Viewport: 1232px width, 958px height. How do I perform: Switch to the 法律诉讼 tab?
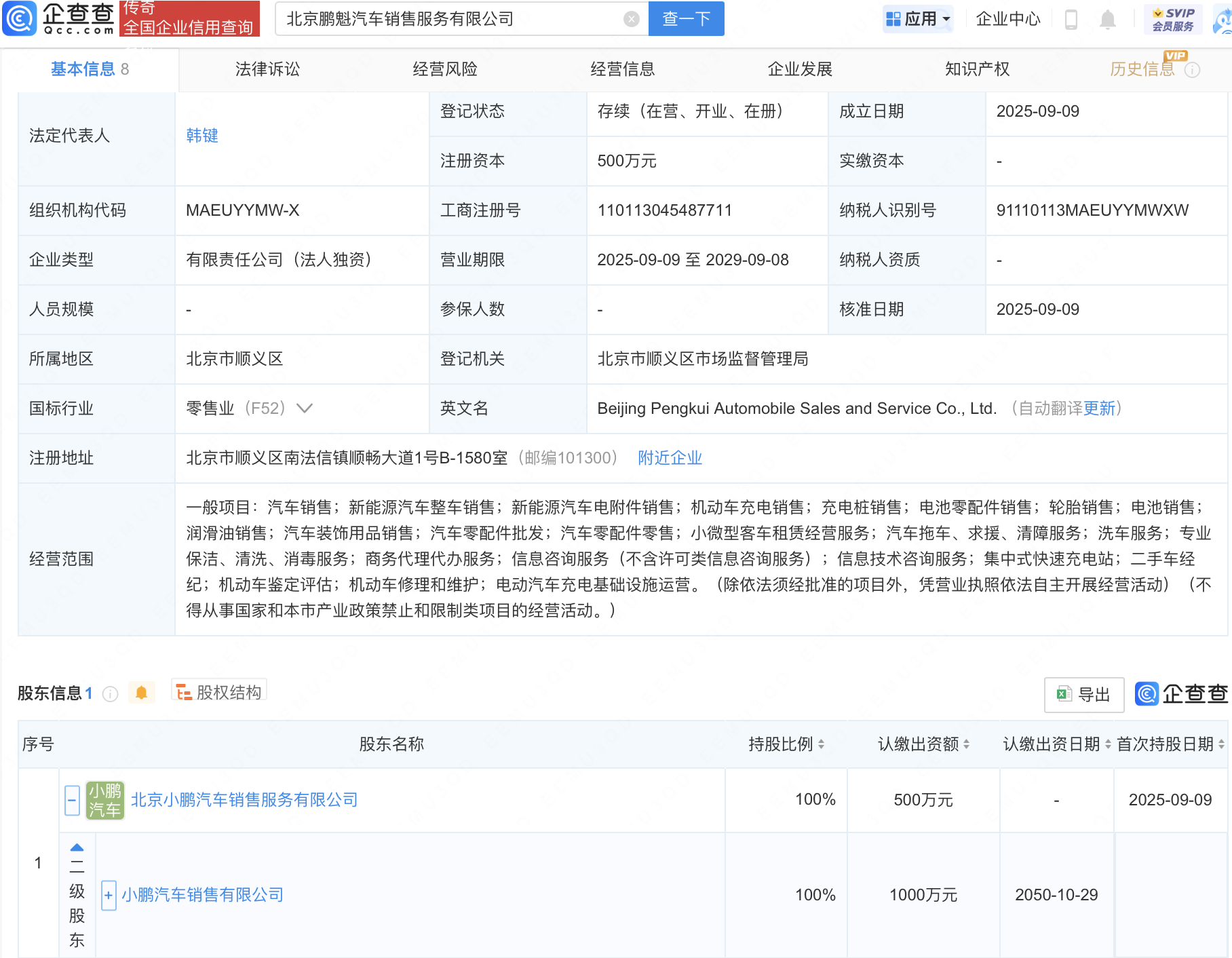pos(267,69)
